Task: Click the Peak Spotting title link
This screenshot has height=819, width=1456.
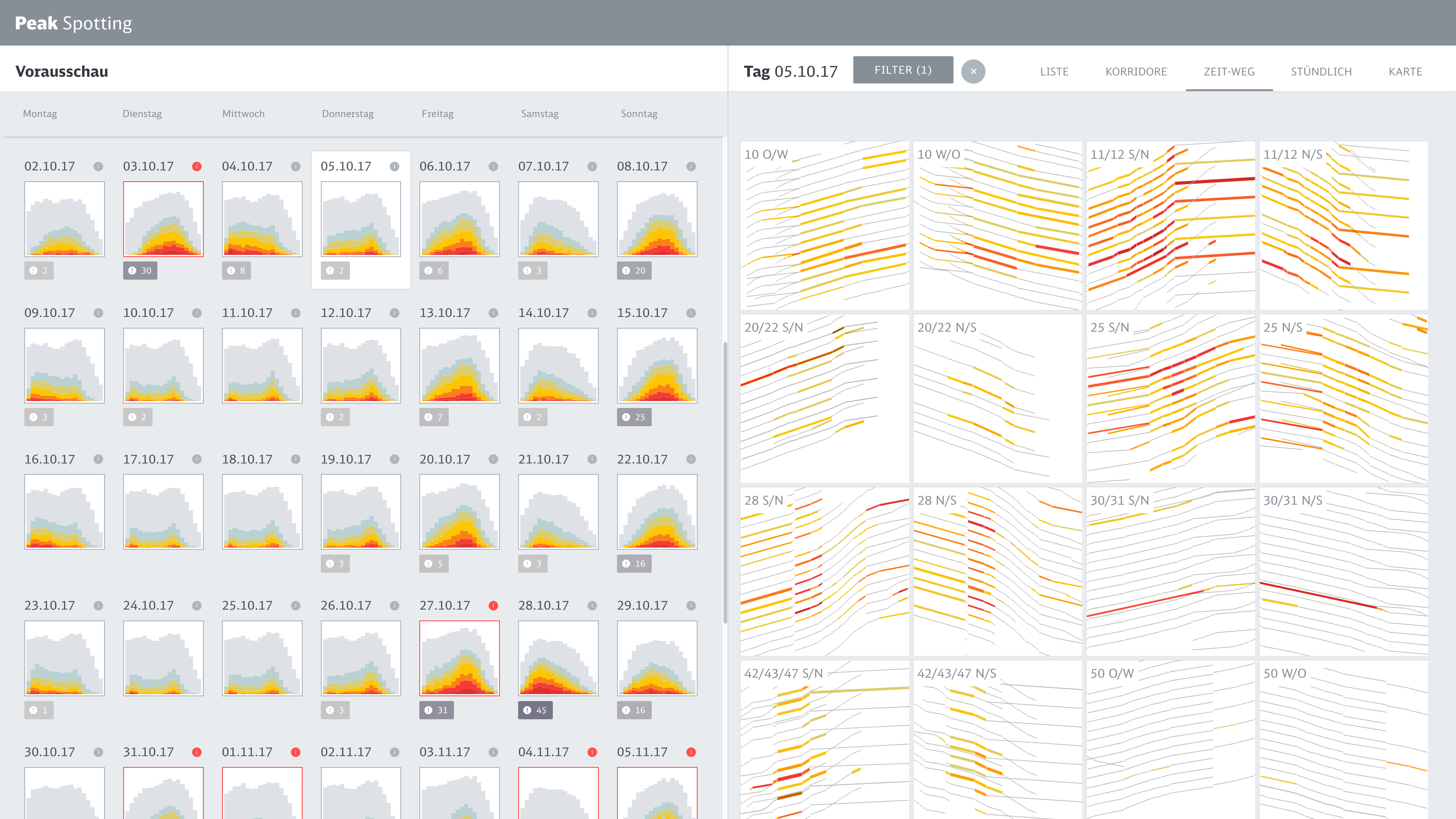Action: 73,23
